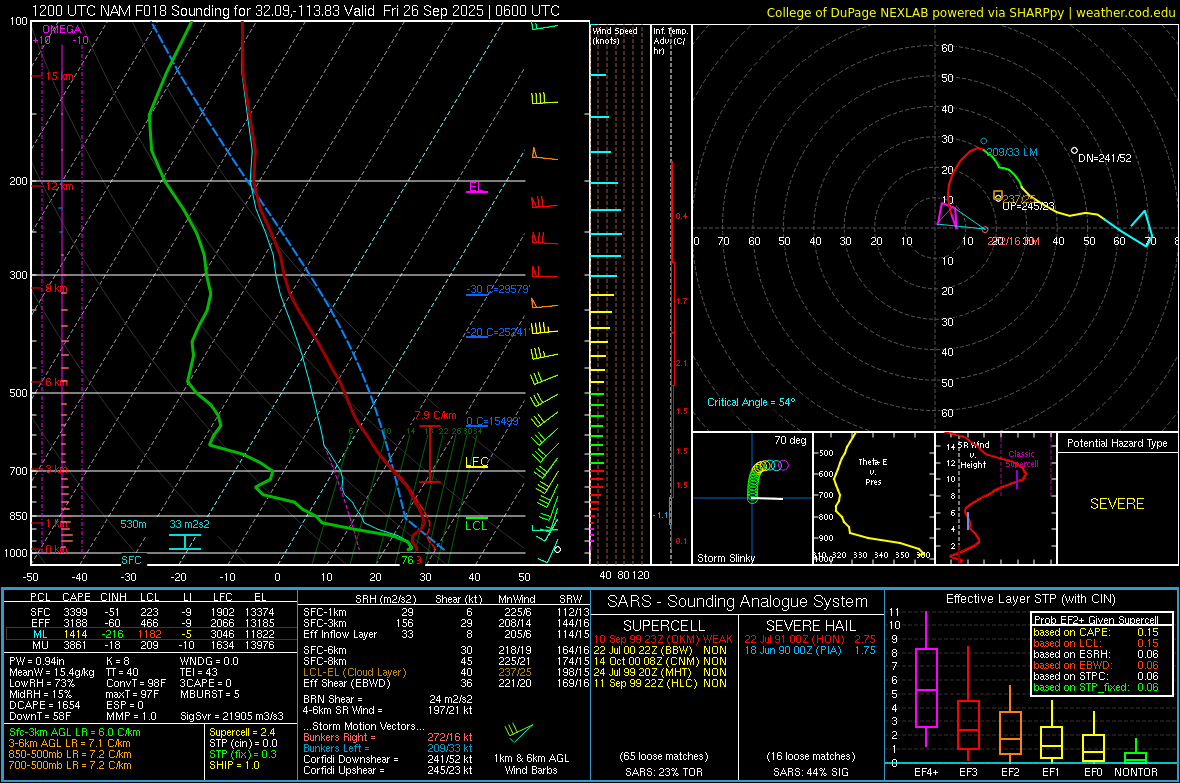This screenshot has height=783, width=1180.
Task: Click 'Bunkers Left = 209/33 kt' value
Action: click(x=388, y=748)
